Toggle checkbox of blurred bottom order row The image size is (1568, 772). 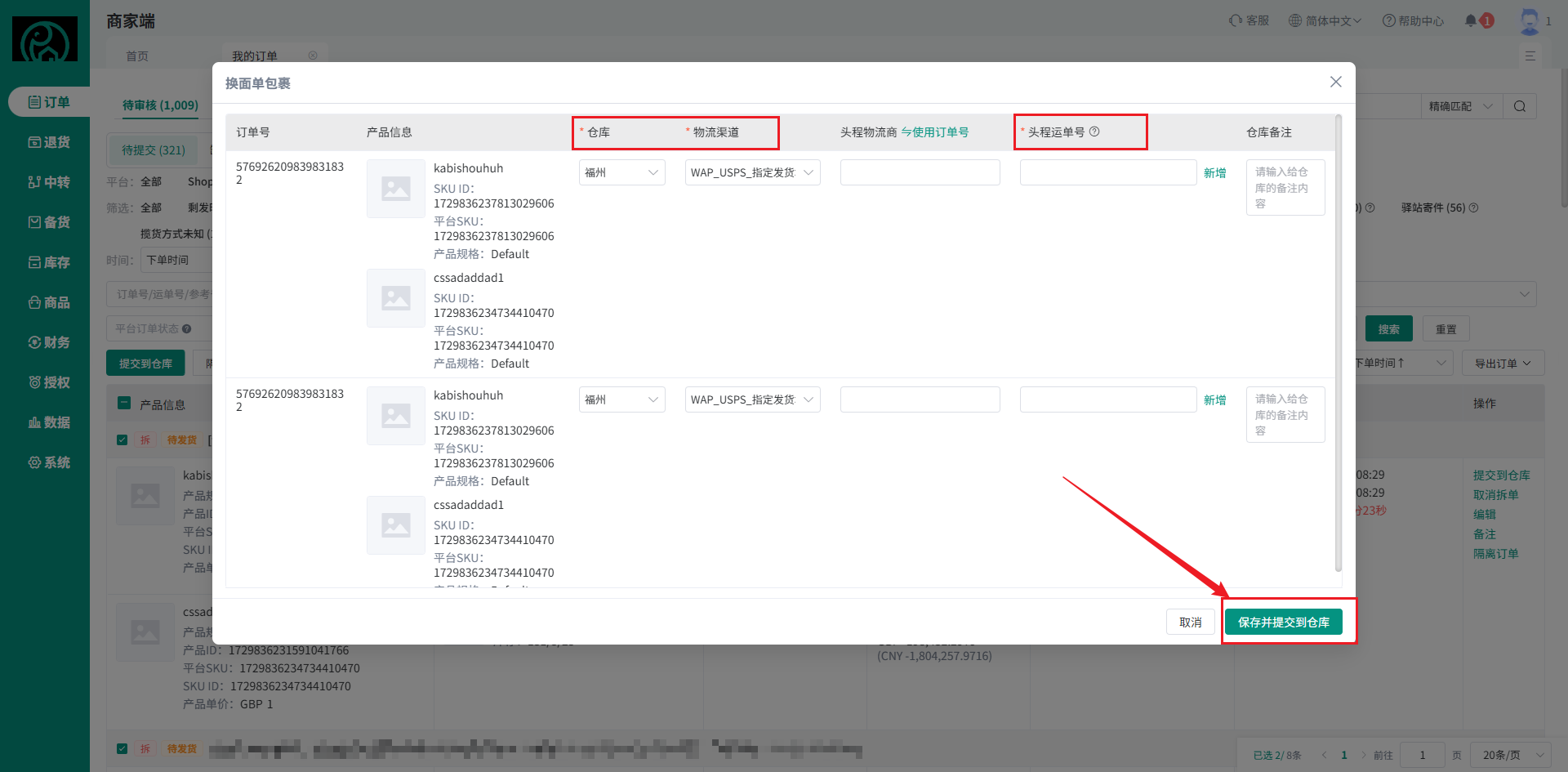click(x=122, y=748)
